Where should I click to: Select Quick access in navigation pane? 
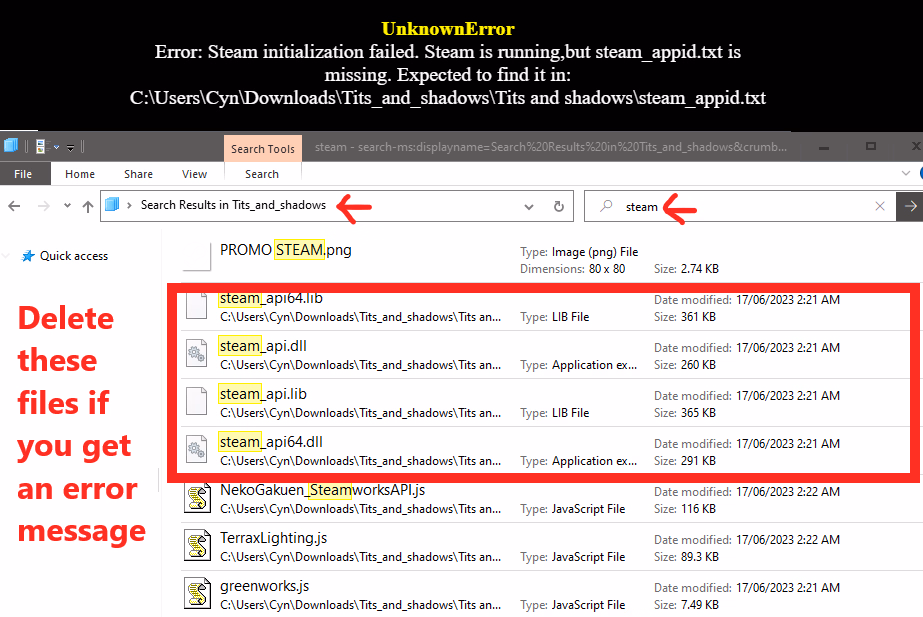point(74,256)
